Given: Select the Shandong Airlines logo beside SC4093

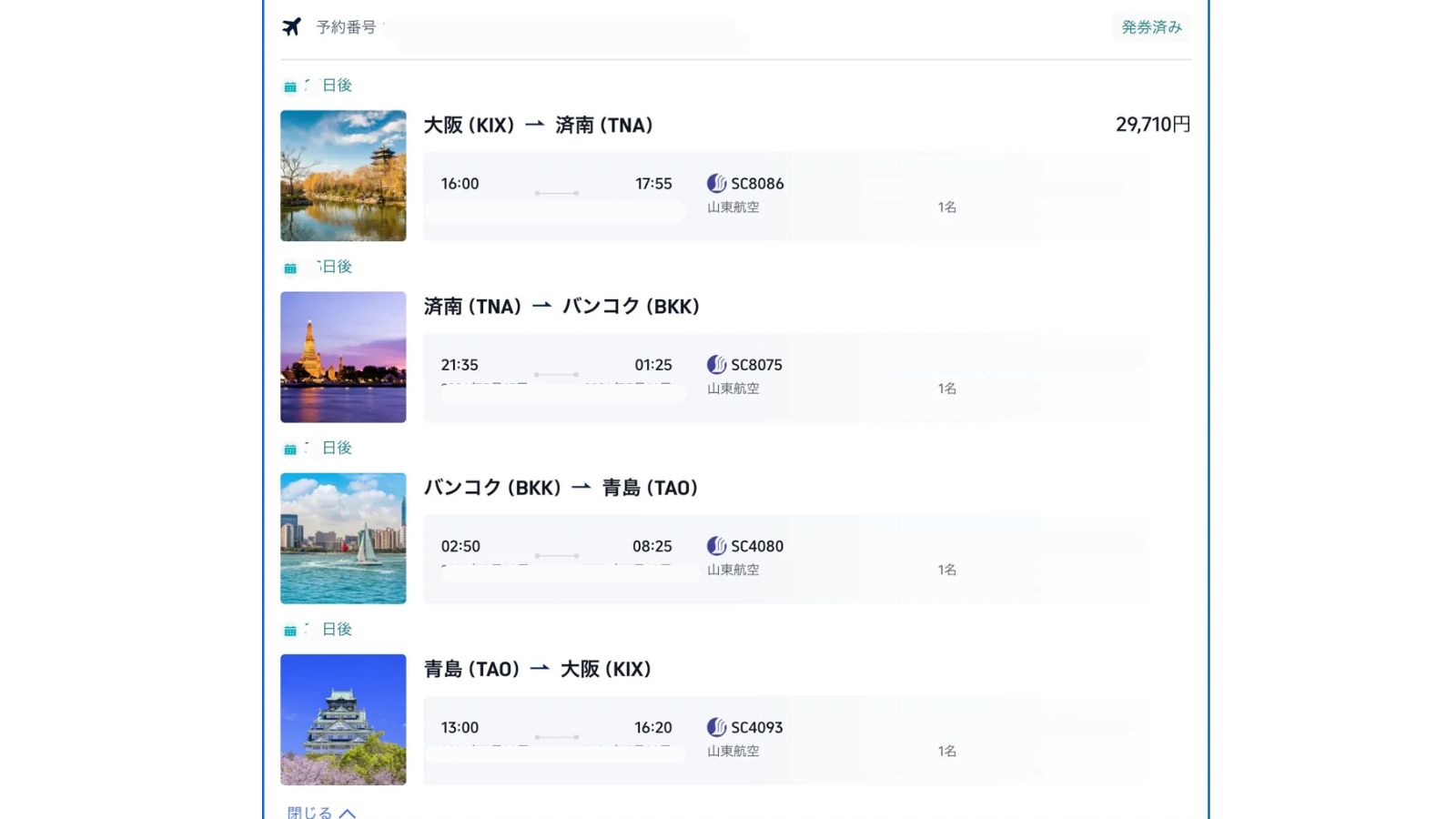Looking at the screenshot, I should (x=717, y=727).
